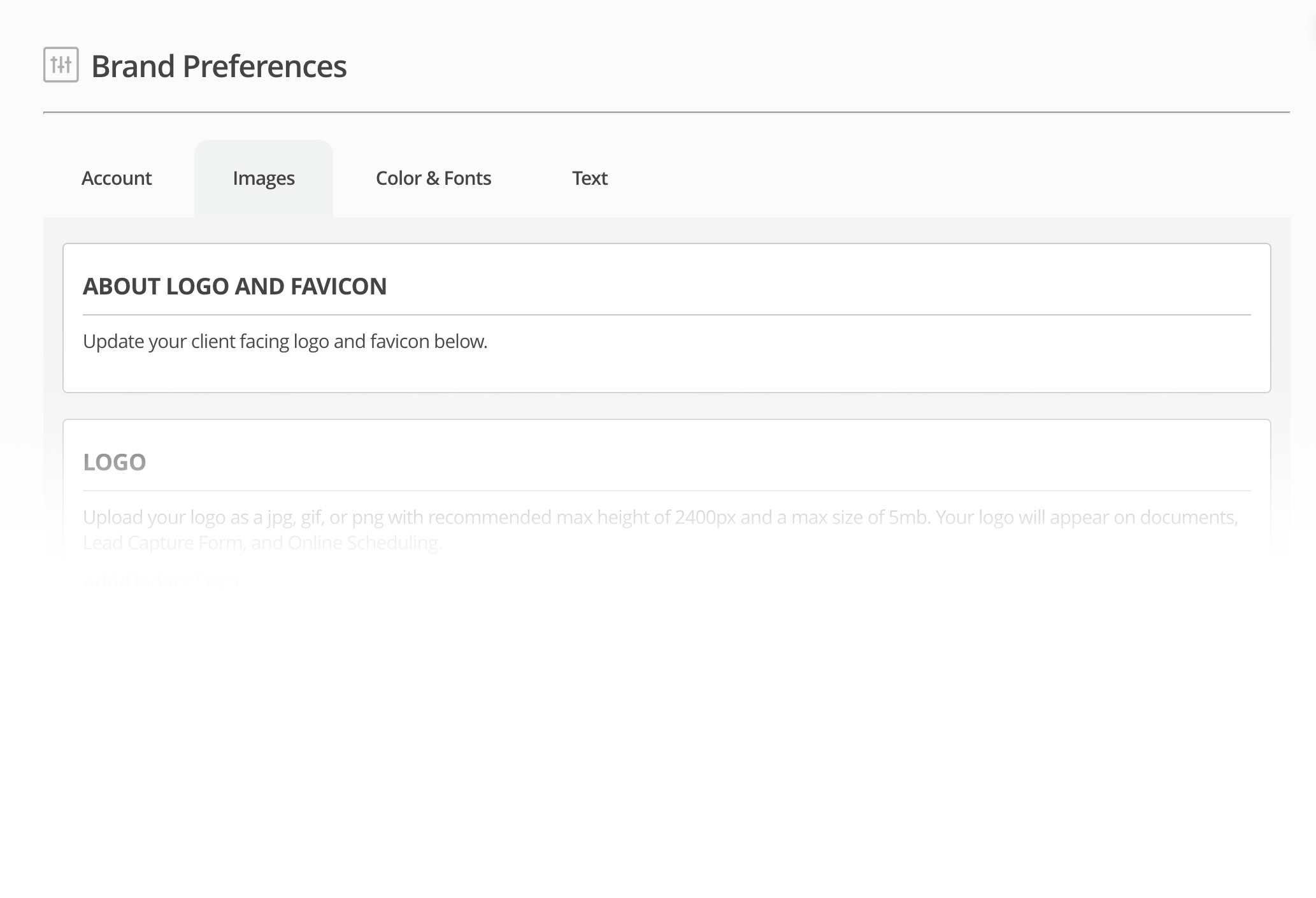Click the Brand Preferences page title
Screen dimensions: 1316x898
pyautogui.click(x=219, y=66)
